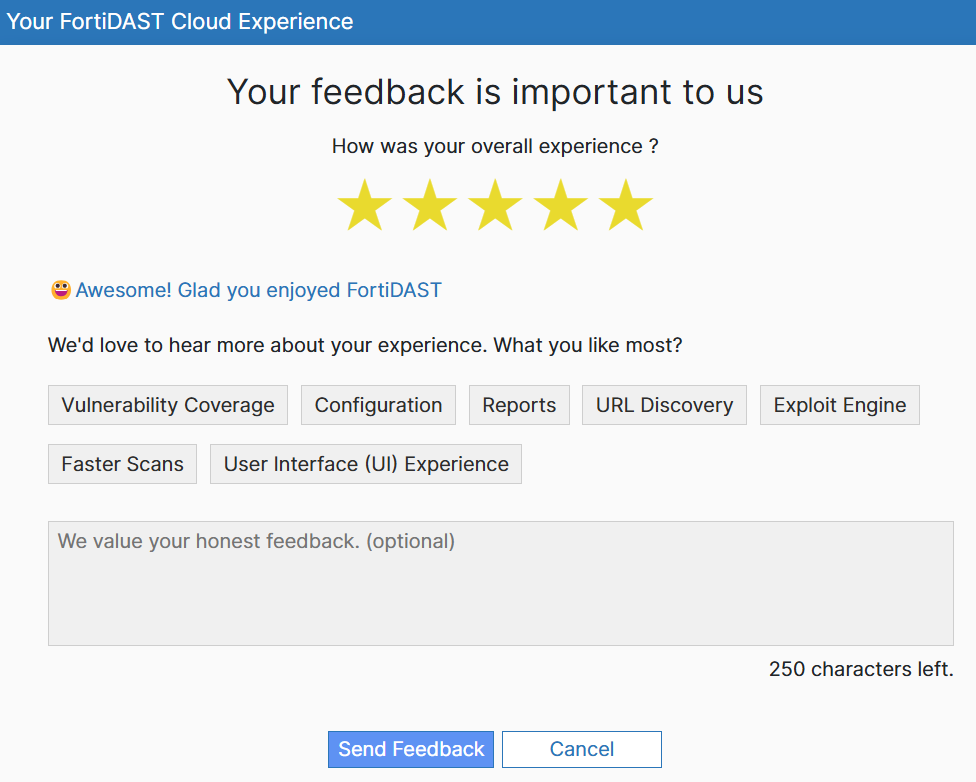The image size is (976, 782).
Task: Focus the honest feedback text box
Action: [x=500, y=583]
